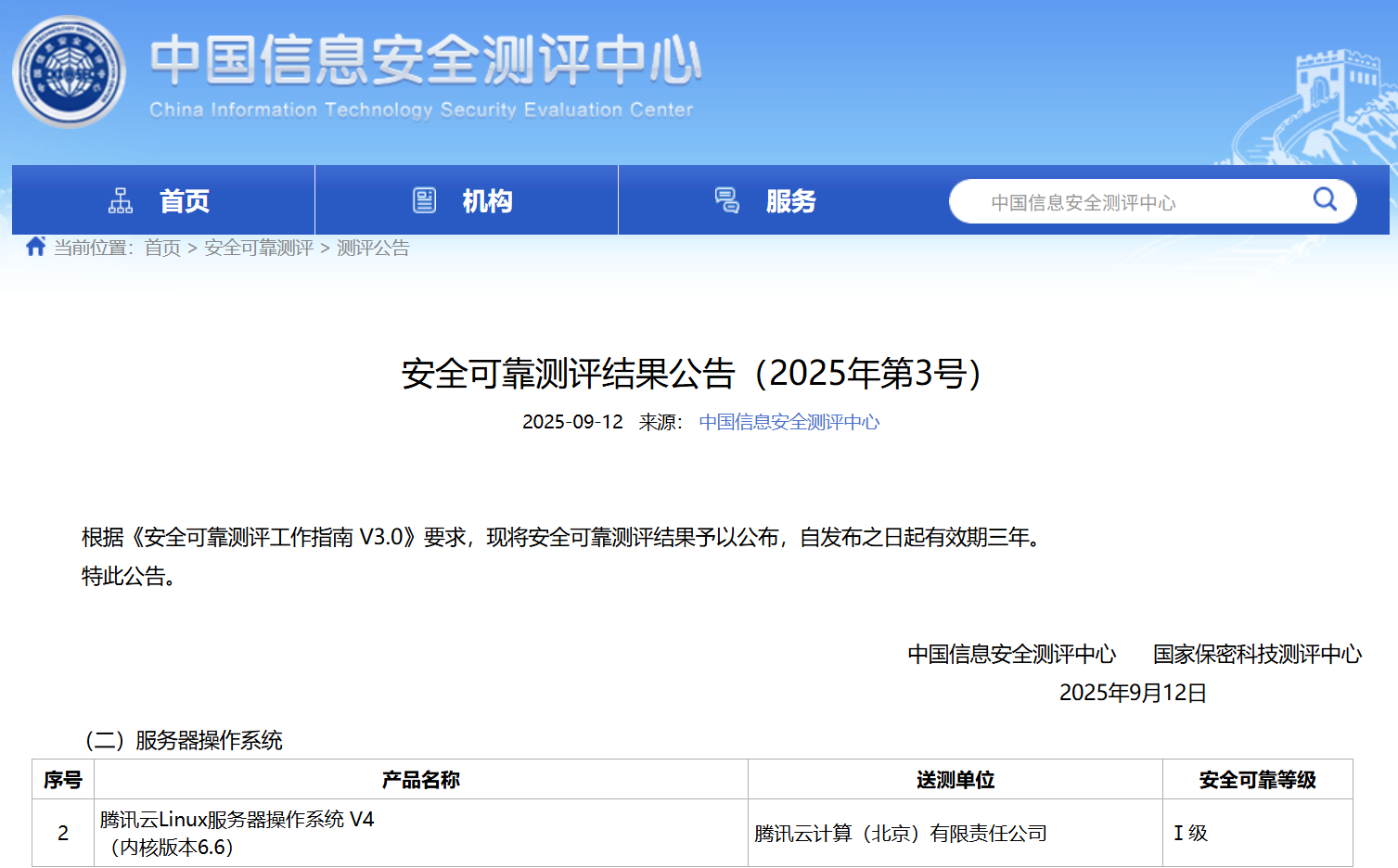Click the 送测单位 column header
Image resolution: width=1398 pixels, height=868 pixels.
point(956,780)
